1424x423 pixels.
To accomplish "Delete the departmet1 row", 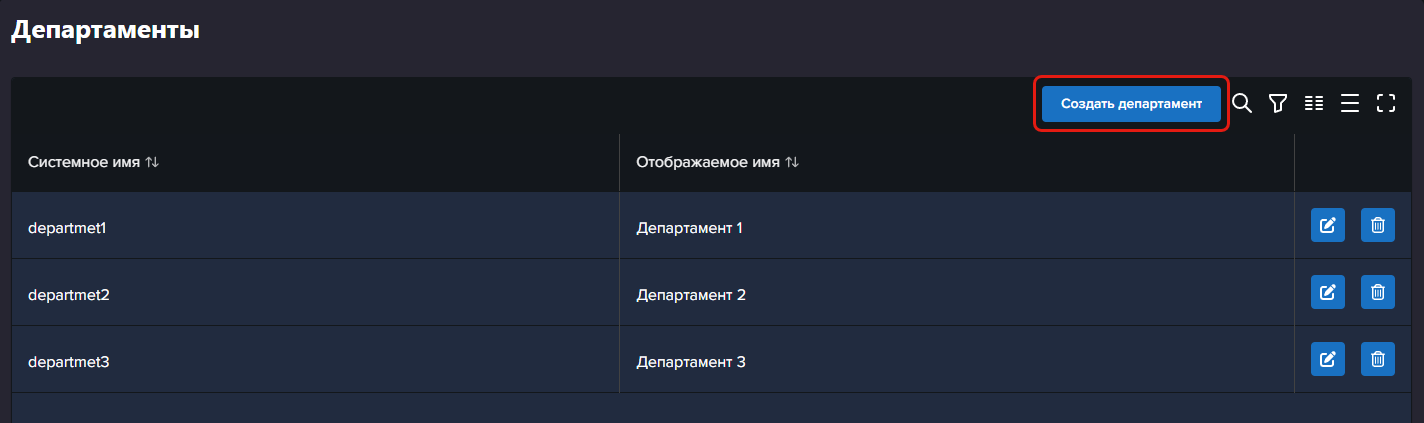I will 1378,225.
